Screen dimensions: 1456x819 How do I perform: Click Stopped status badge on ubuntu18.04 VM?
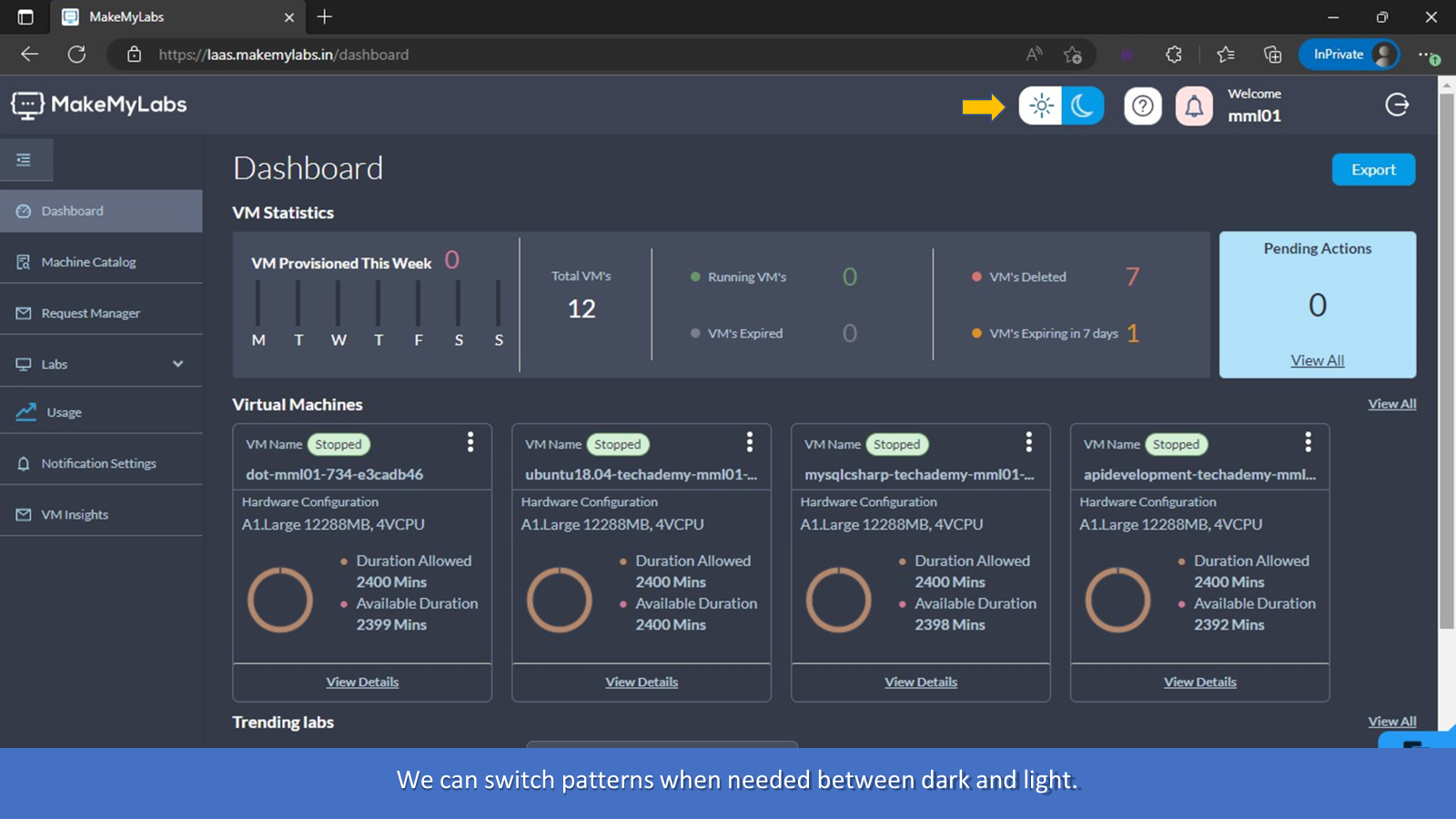(x=618, y=444)
